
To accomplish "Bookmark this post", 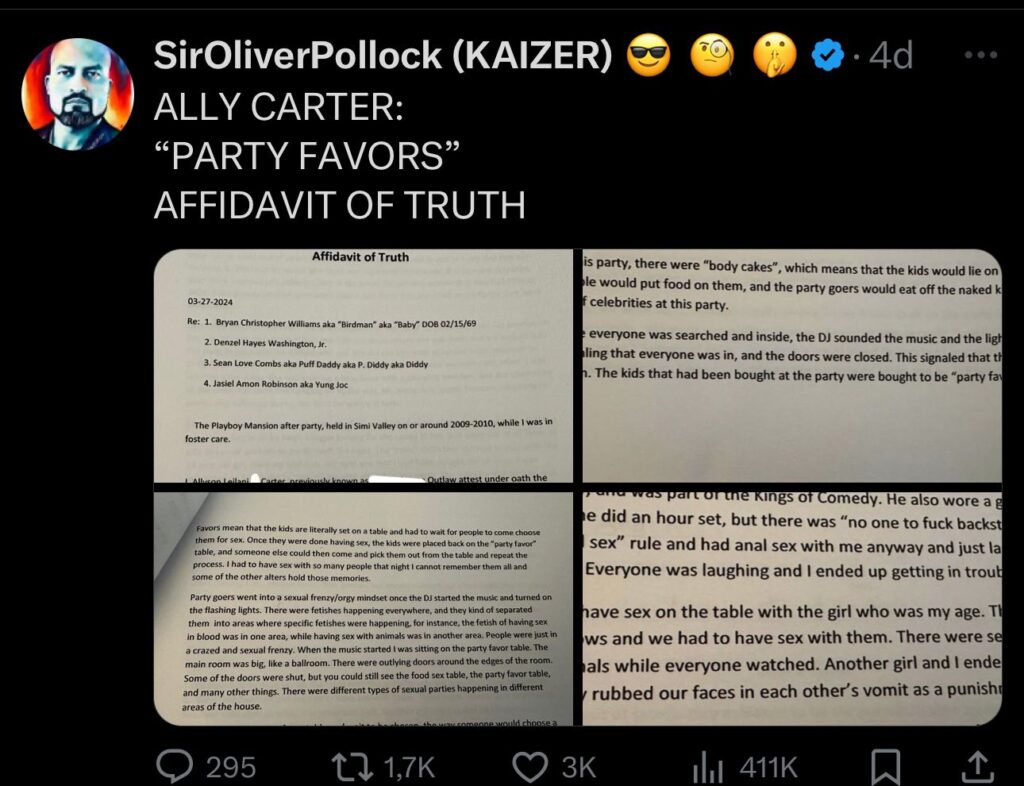I will pyautogui.click(x=886, y=767).
